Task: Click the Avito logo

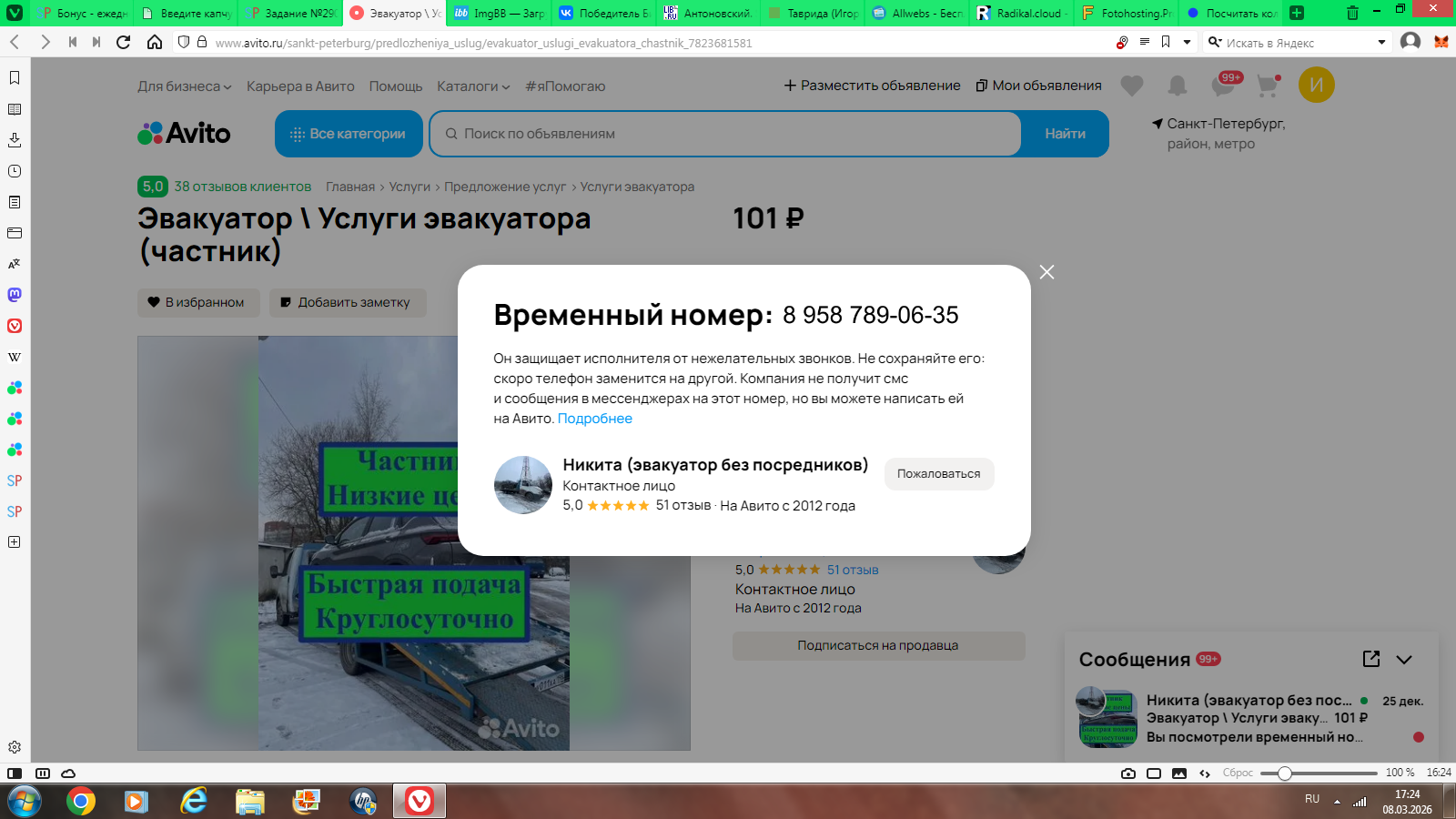Action: 184,134
